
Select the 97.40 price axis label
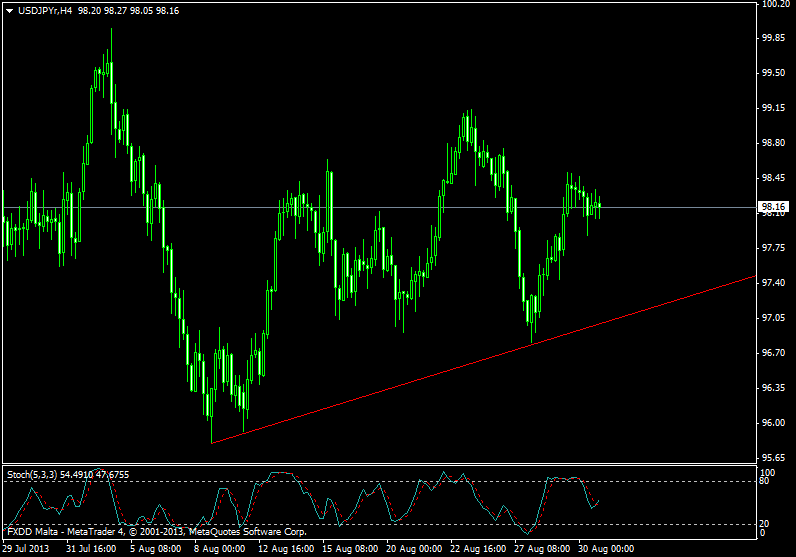pos(774,283)
